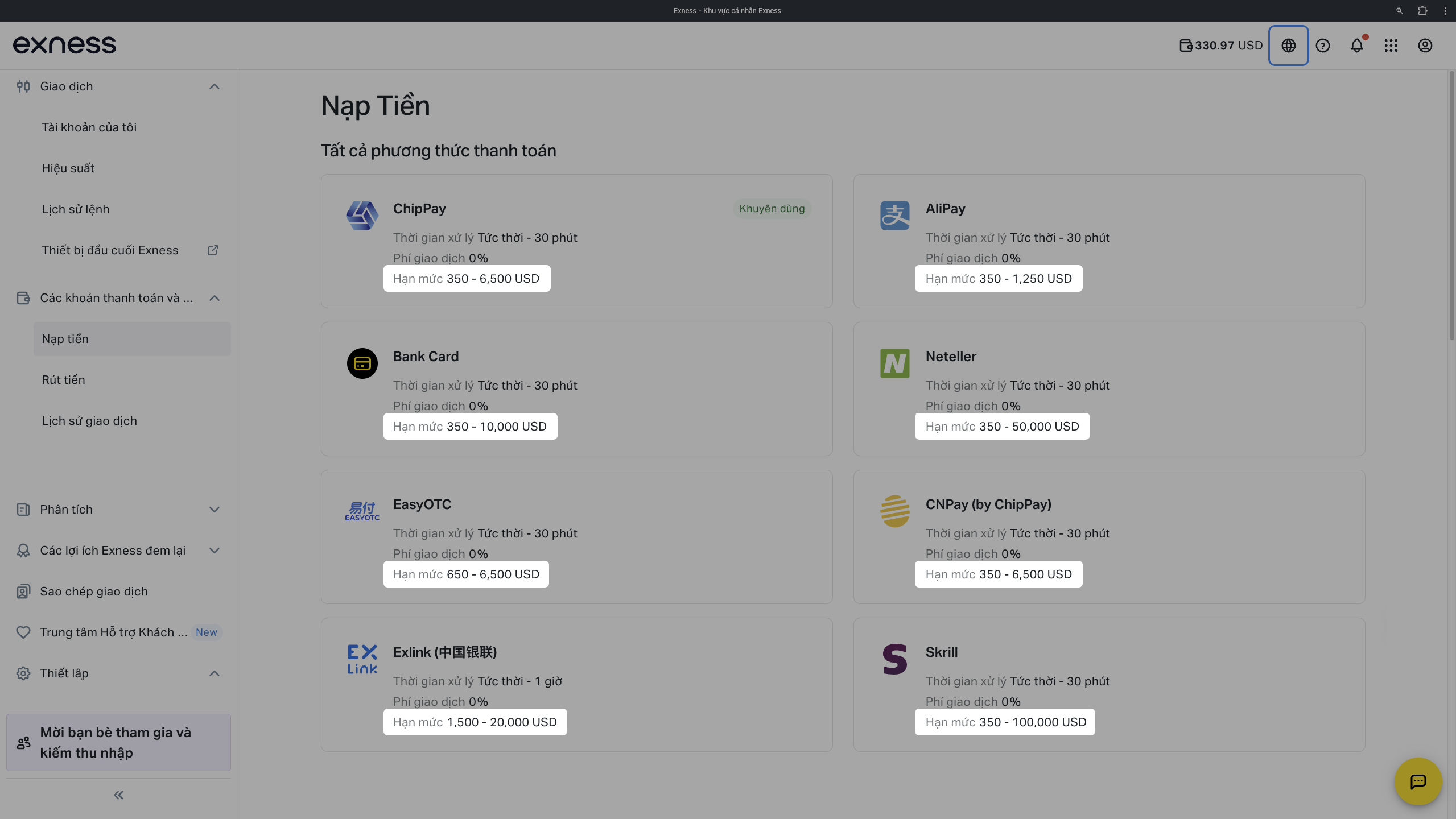1456x819 pixels.
Task: Open the apps grid menu
Action: tap(1391, 45)
